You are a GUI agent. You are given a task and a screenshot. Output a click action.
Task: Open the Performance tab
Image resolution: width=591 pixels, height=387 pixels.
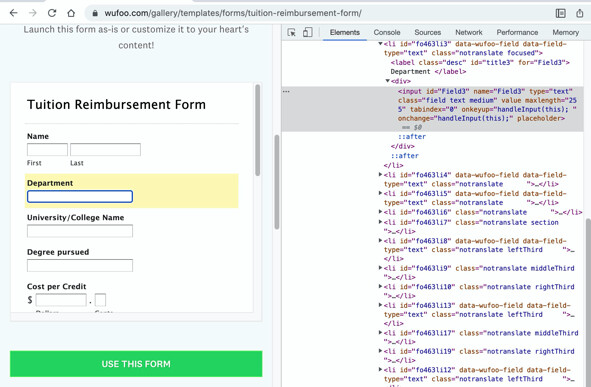pos(517,32)
